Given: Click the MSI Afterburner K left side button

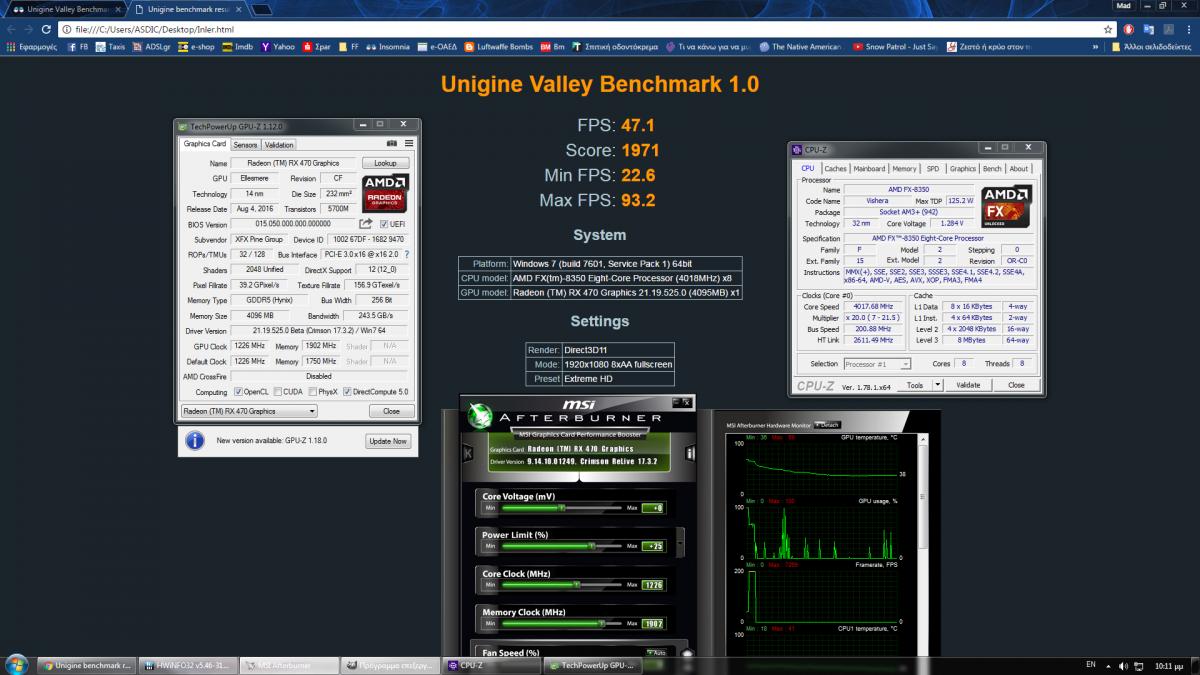Looking at the screenshot, I should (469, 454).
